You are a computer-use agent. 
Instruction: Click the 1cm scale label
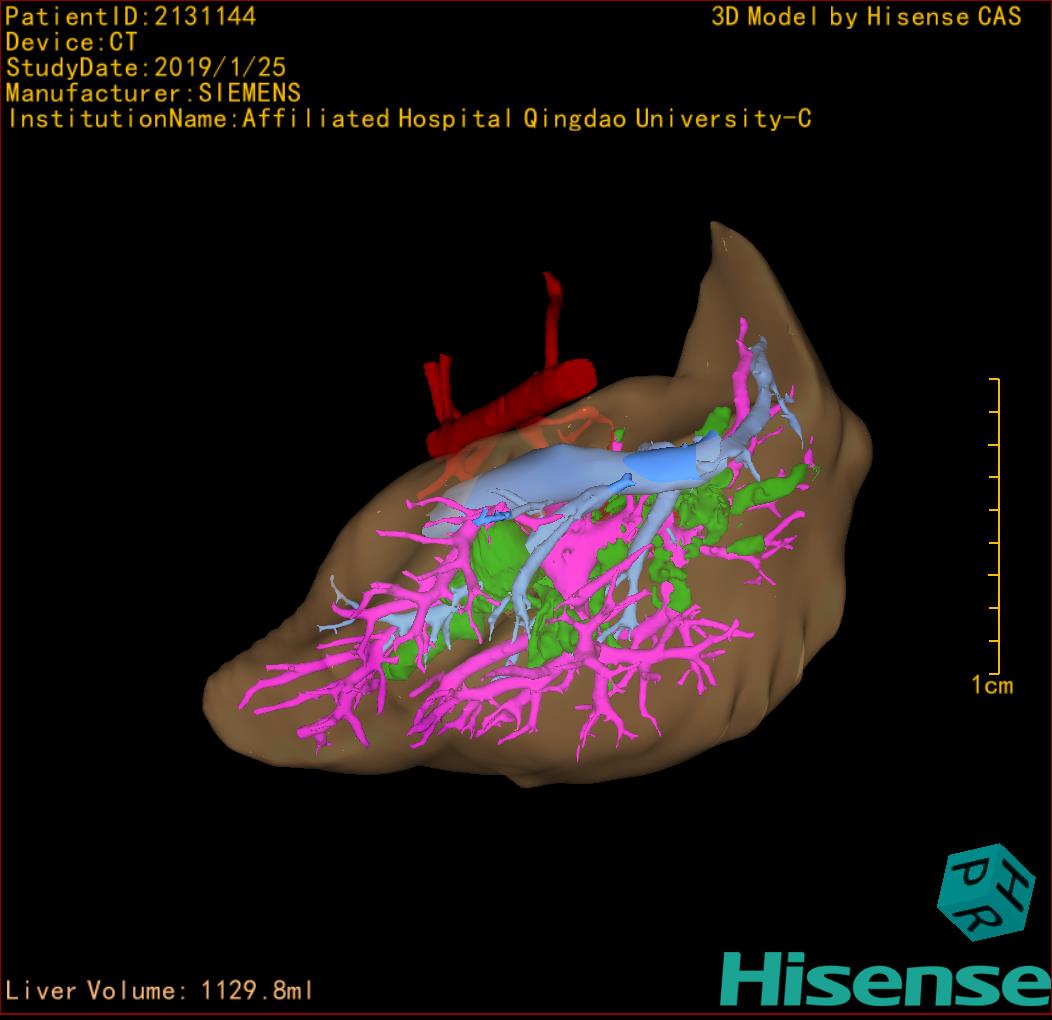pos(992,685)
